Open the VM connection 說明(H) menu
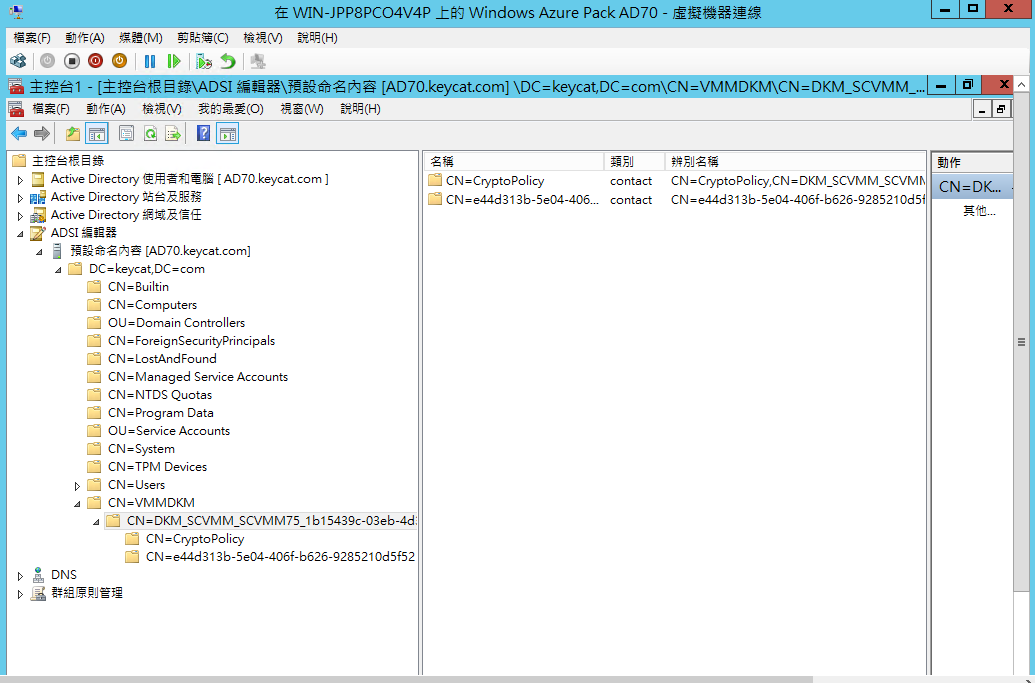Image resolution: width=1035 pixels, height=683 pixels. 317,38
